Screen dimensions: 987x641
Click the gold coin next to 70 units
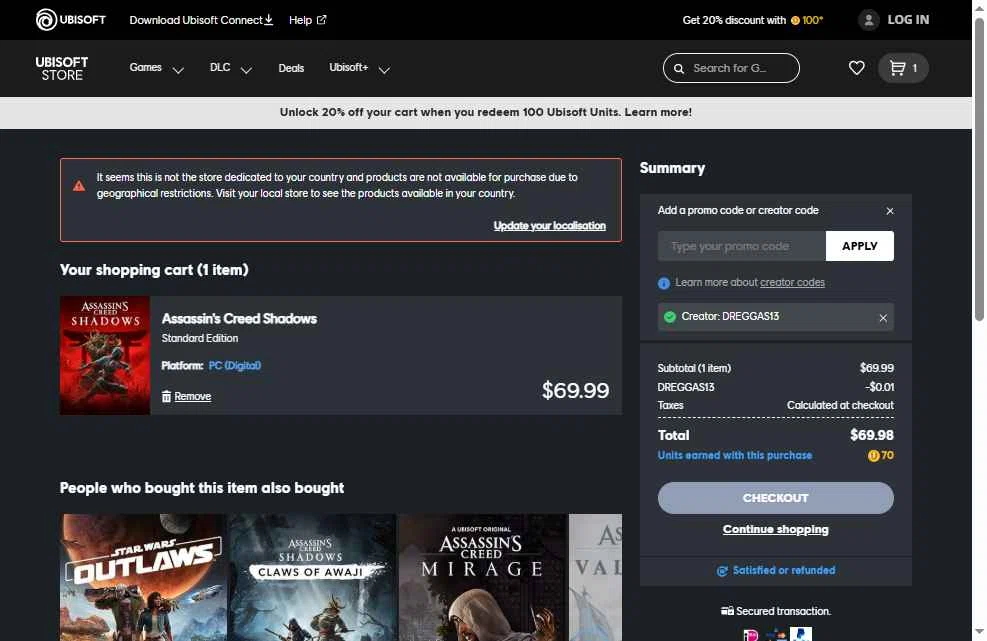click(x=873, y=456)
